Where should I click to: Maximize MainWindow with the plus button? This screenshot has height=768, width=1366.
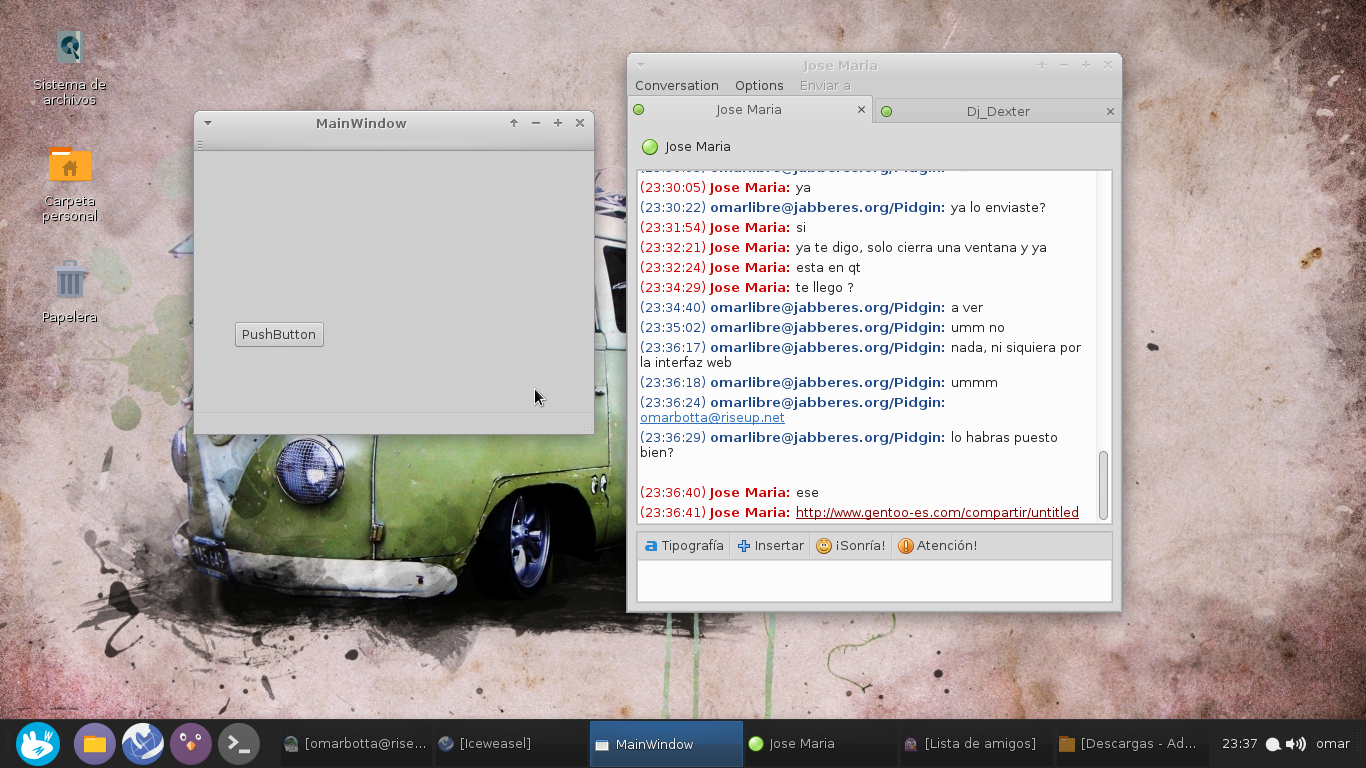coord(558,123)
